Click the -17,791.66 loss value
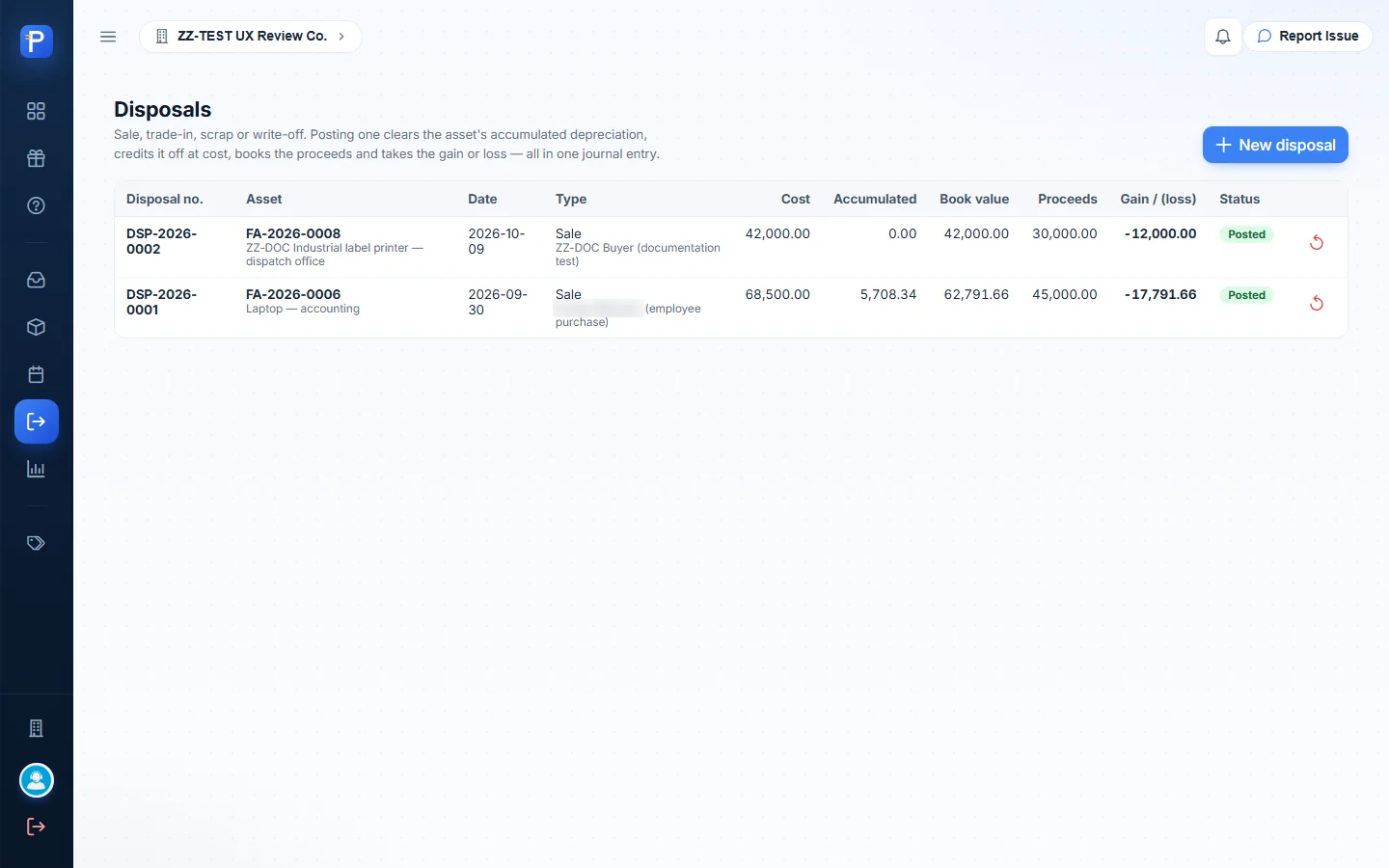Viewport: 1389px width, 868px height. 1160,294
